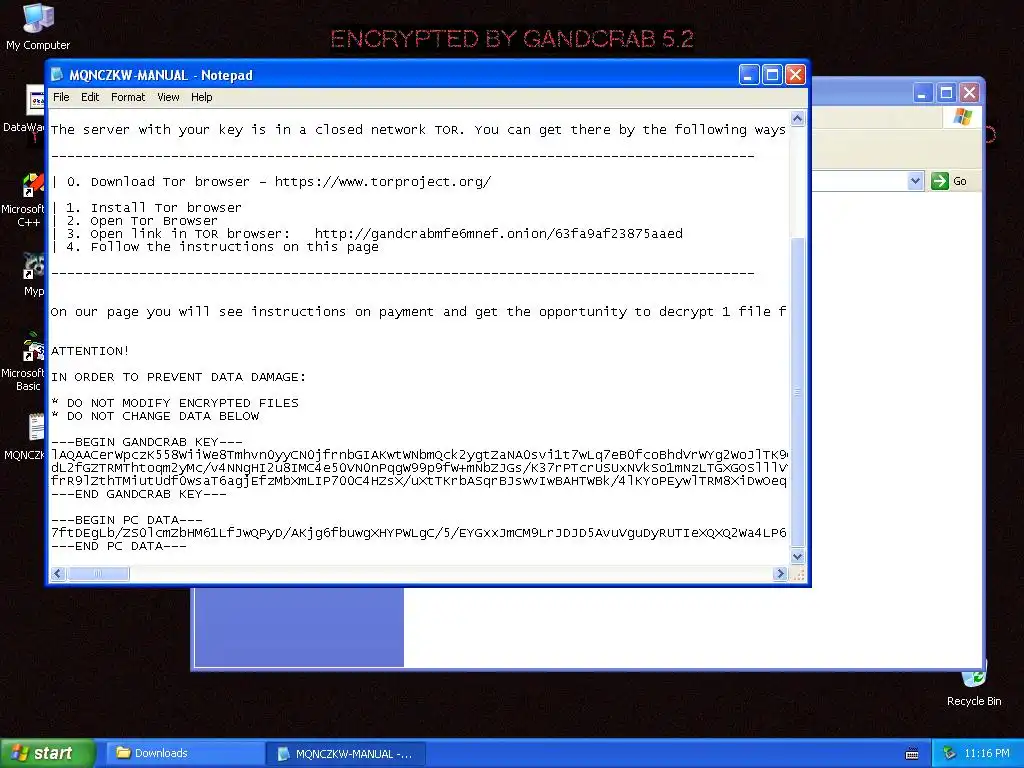The image size is (1024, 768).
Task: Click Notepad vertical scrollbar down arrow
Action: 797,556
